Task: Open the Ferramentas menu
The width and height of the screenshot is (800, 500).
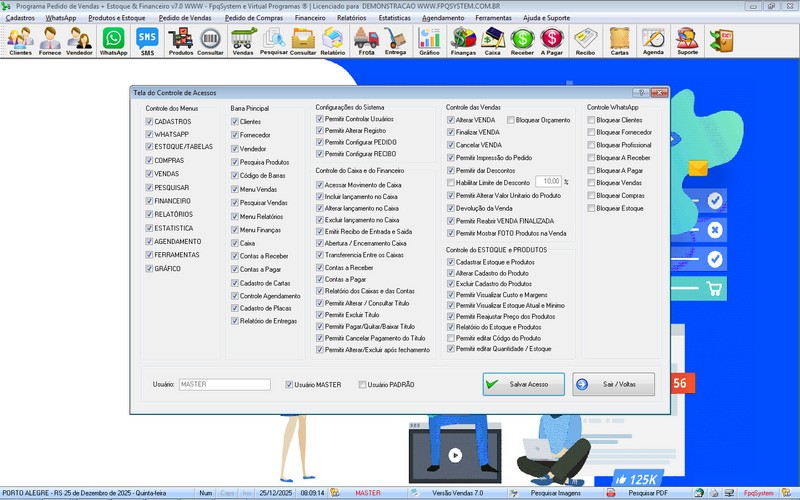Action: coord(493,18)
